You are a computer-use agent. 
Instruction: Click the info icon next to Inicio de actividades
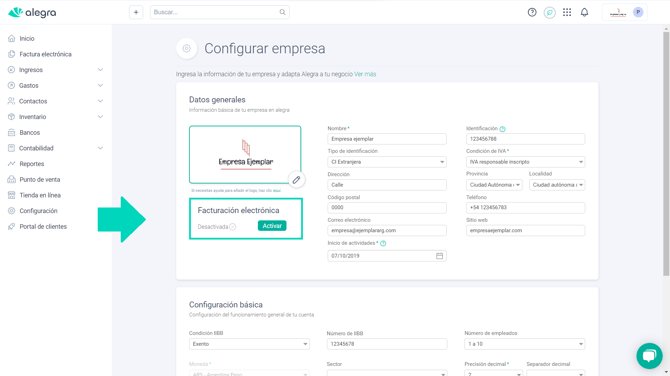[x=383, y=244]
